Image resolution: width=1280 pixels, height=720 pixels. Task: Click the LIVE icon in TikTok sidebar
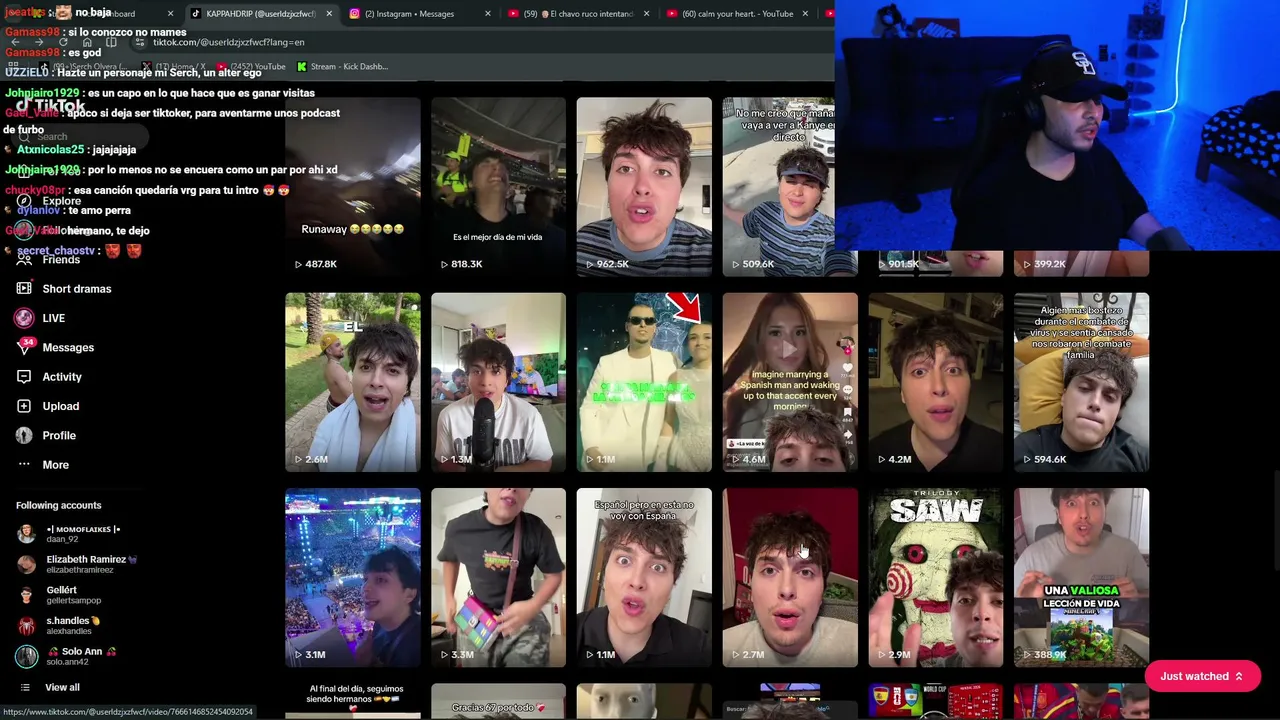24,318
